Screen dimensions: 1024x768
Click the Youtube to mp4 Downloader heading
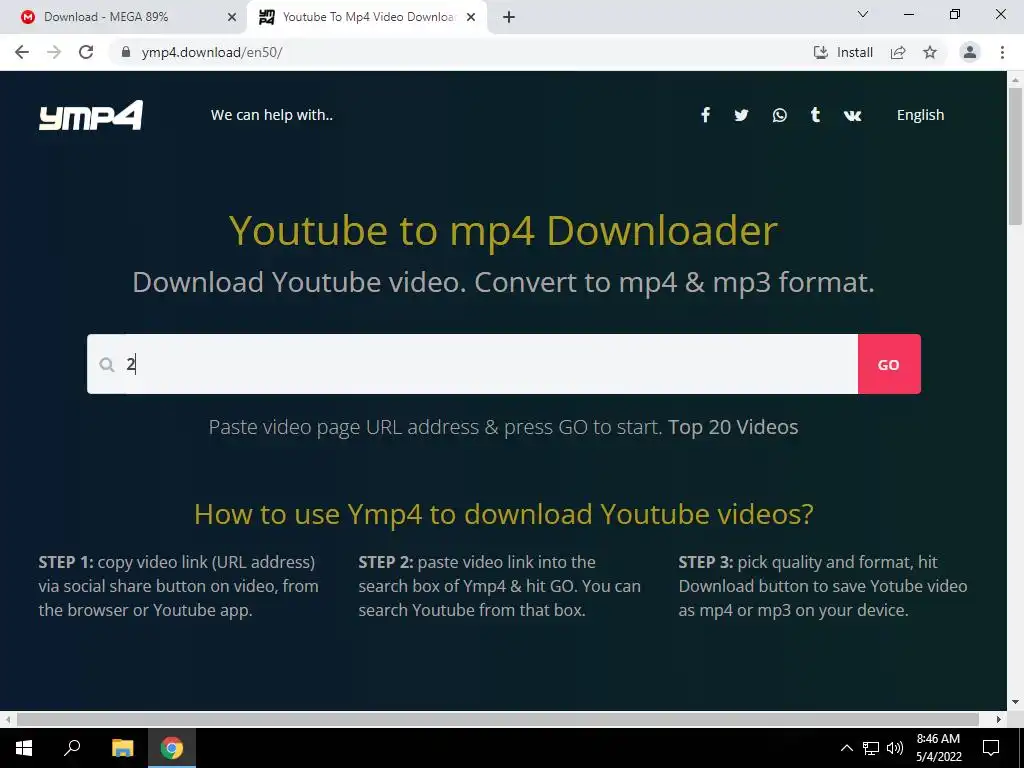coord(503,231)
